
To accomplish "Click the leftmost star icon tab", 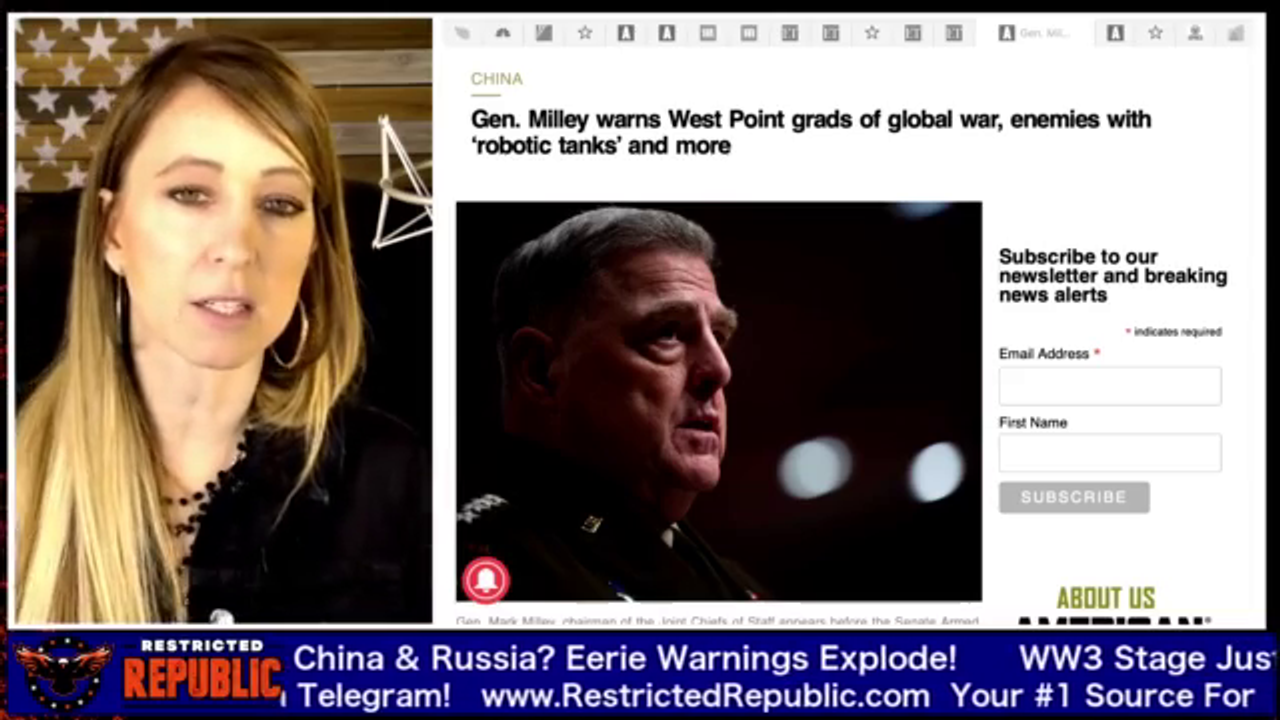I will tap(585, 33).
